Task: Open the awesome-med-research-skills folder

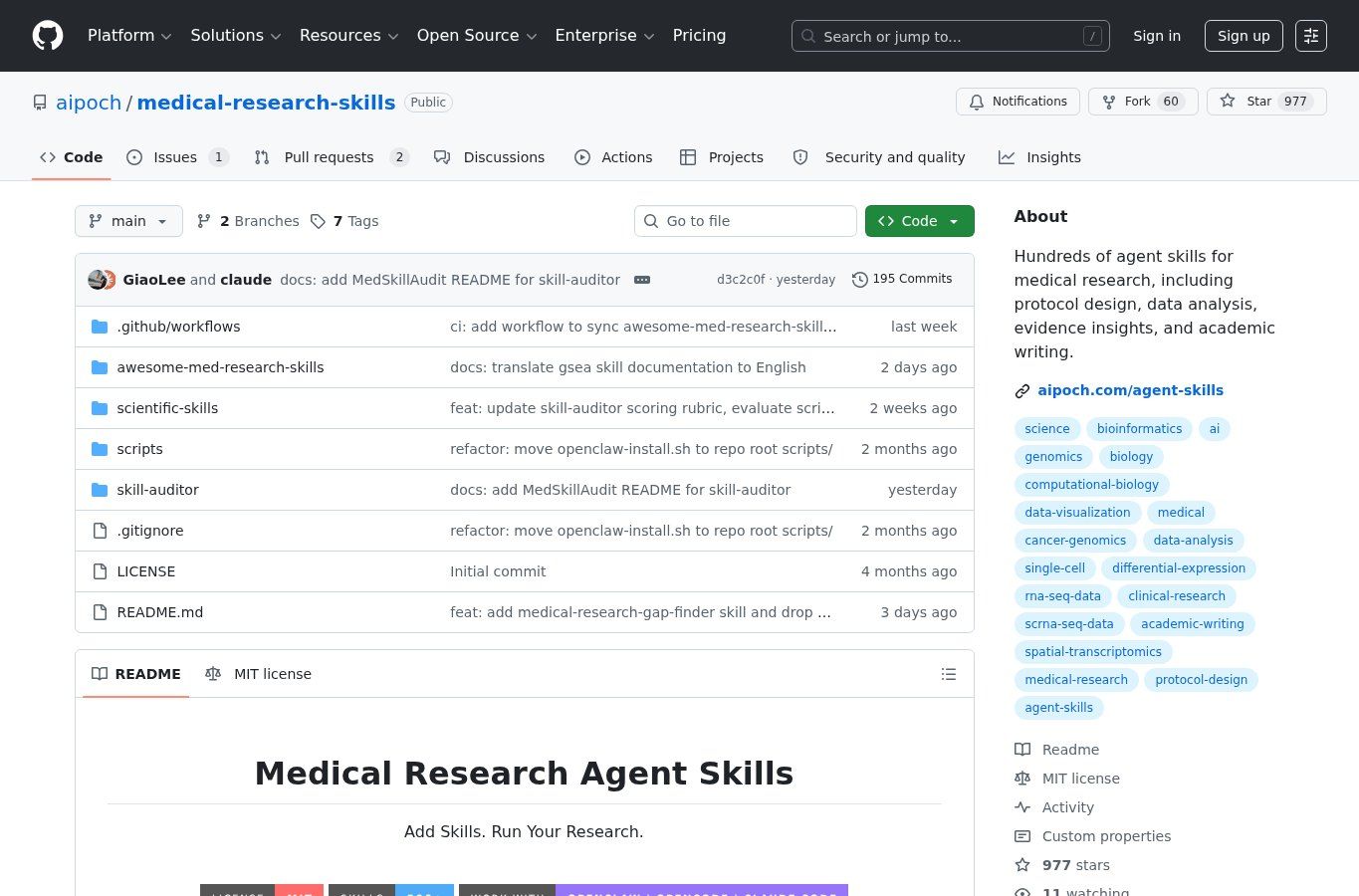Action: click(220, 367)
